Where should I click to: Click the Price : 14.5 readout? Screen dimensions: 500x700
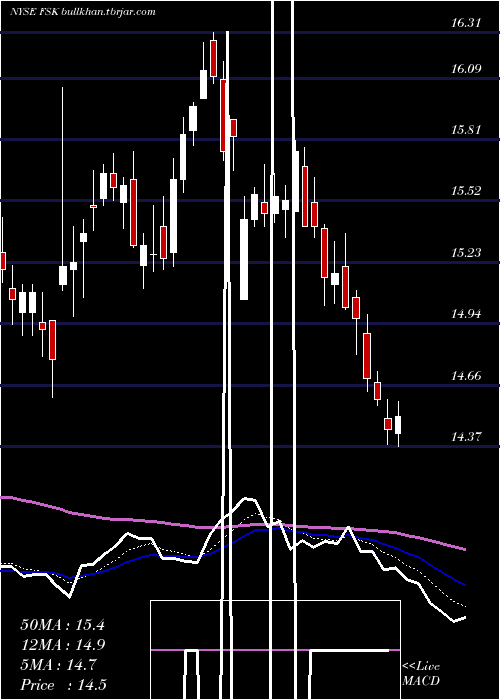click(63, 685)
